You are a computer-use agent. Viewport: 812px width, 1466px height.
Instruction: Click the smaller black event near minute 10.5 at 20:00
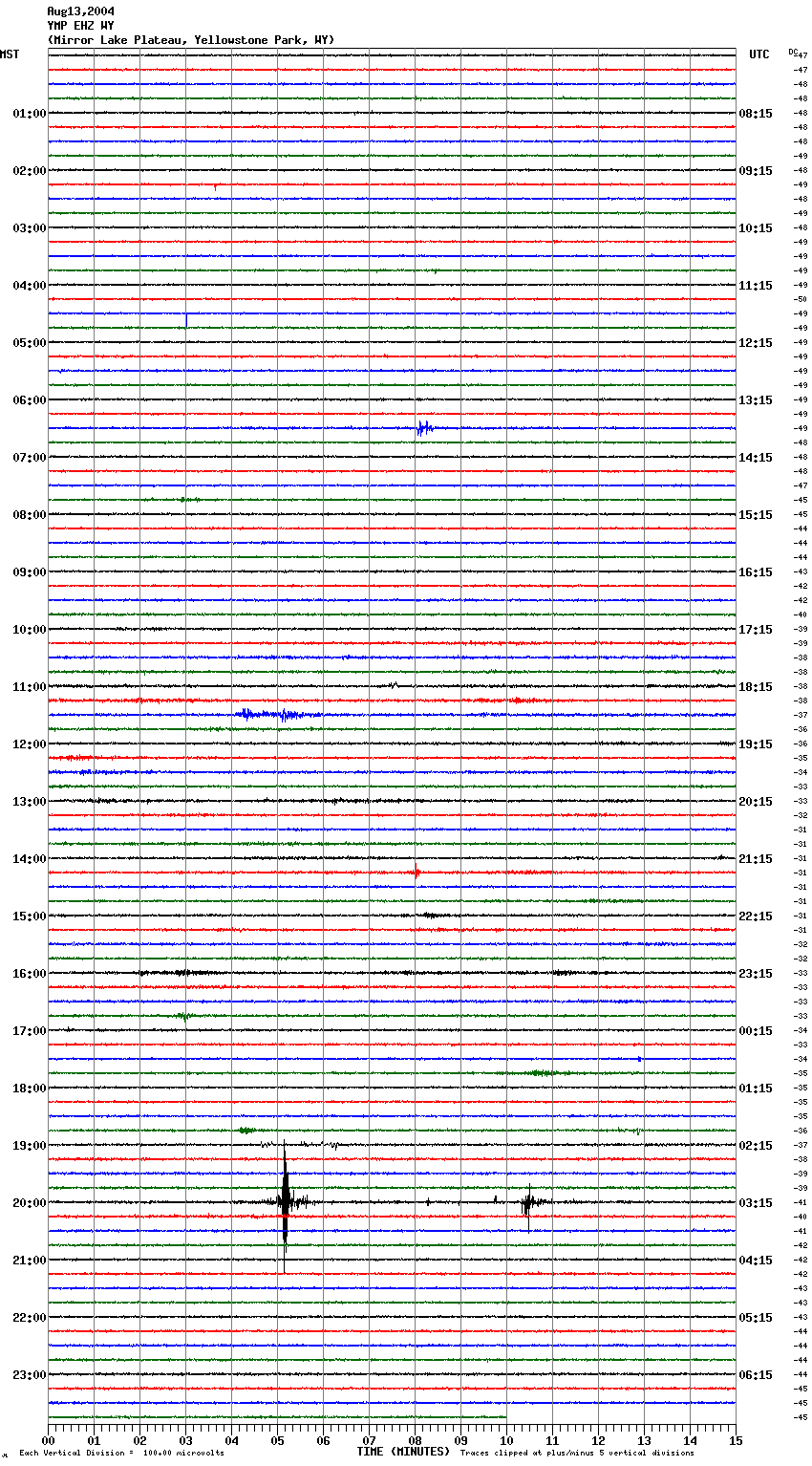click(528, 1203)
